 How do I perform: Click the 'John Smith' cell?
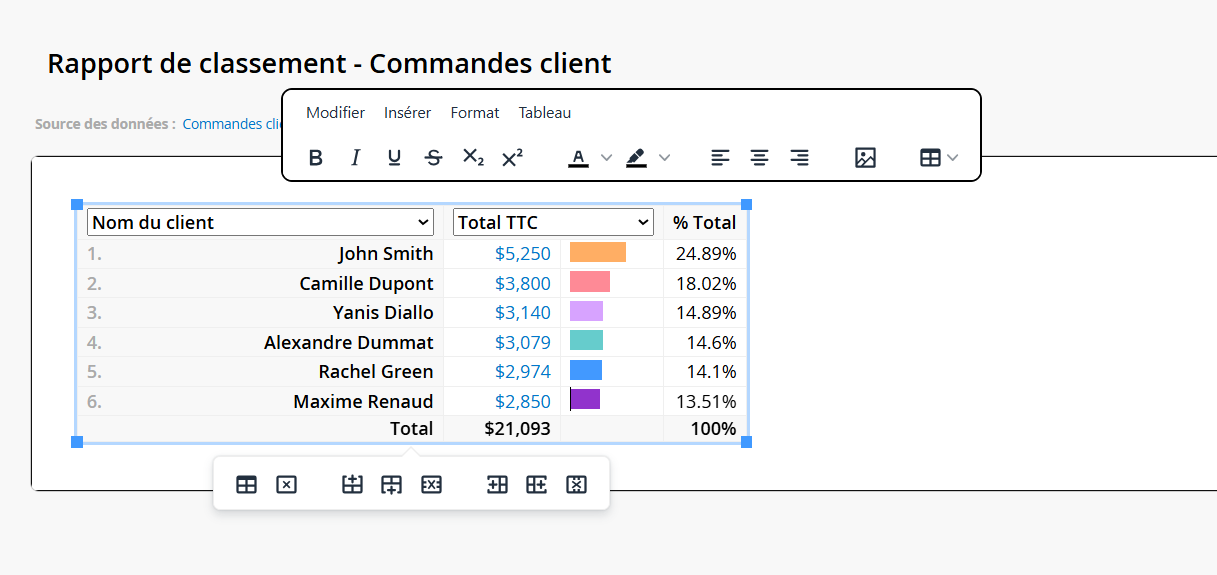pos(260,254)
